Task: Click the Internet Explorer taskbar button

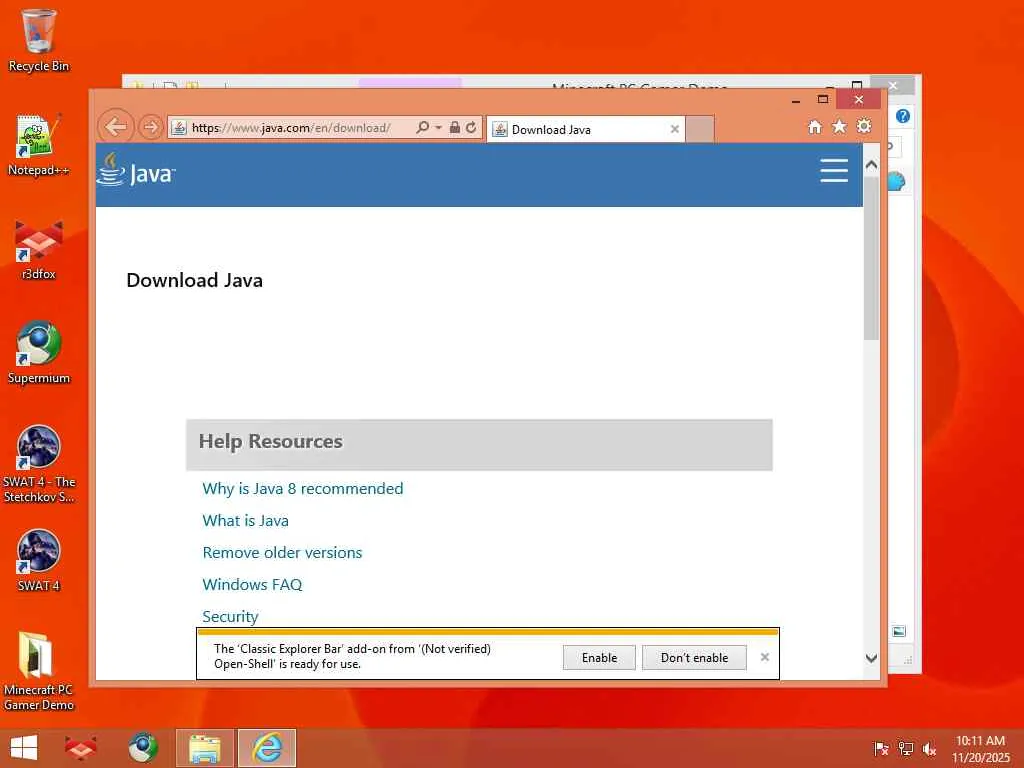Action: pyautogui.click(x=267, y=748)
